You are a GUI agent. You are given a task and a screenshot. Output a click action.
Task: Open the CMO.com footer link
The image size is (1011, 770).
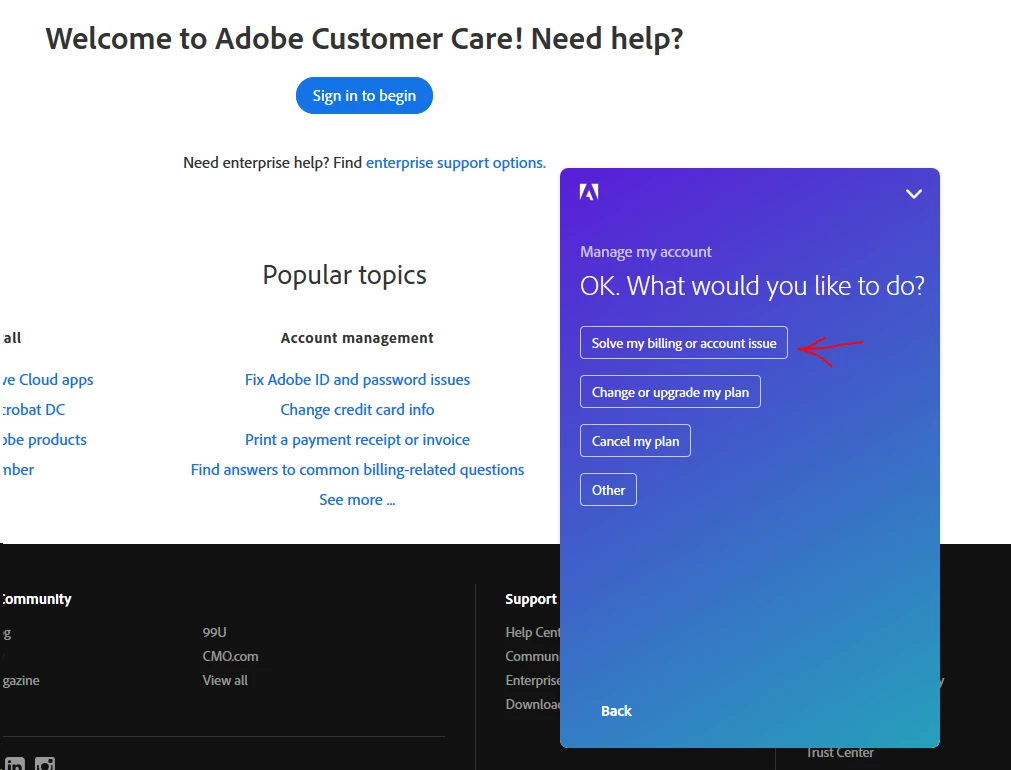[230, 656]
